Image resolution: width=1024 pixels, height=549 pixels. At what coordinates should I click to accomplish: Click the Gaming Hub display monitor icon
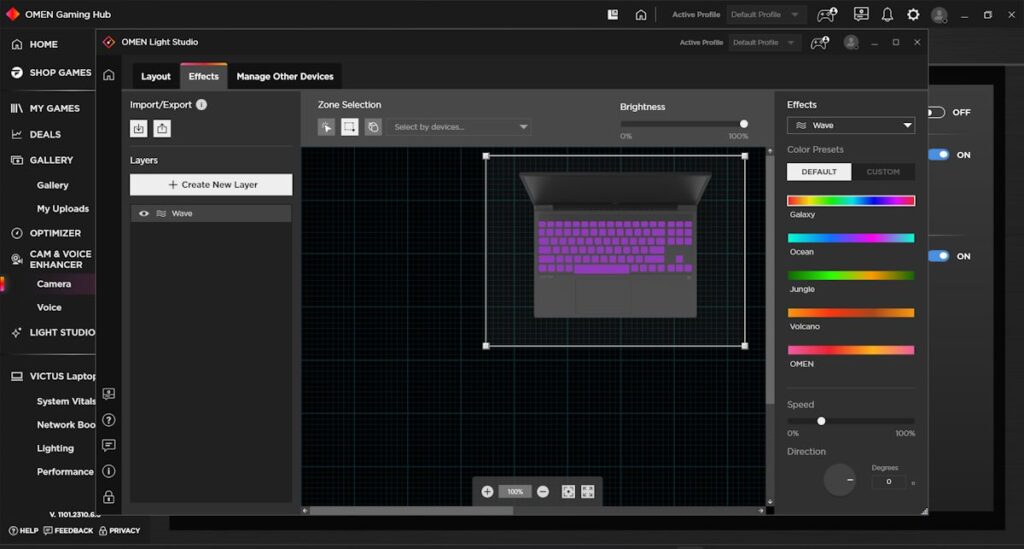tap(861, 14)
